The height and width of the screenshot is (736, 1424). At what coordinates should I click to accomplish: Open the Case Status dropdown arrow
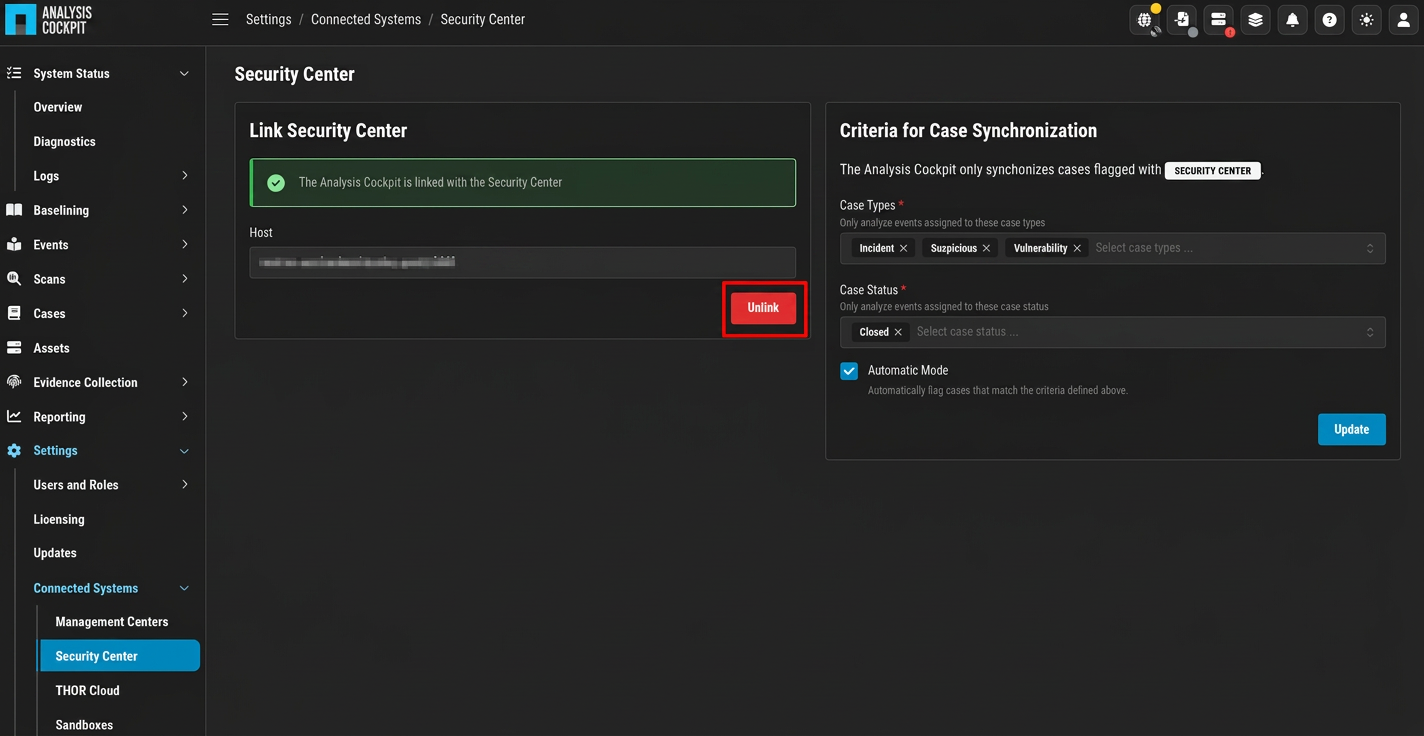tap(1370, 332)
